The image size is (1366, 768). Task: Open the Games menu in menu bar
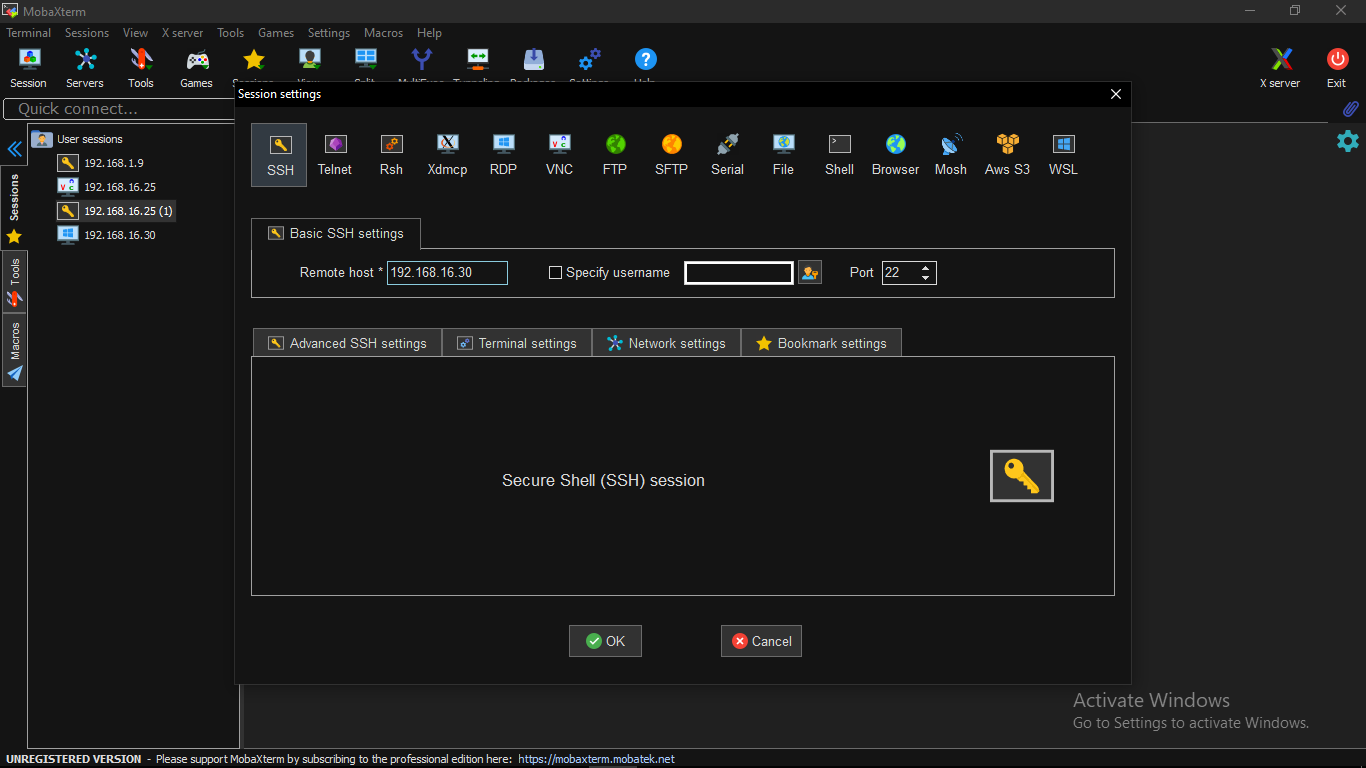tap(276, 33)
